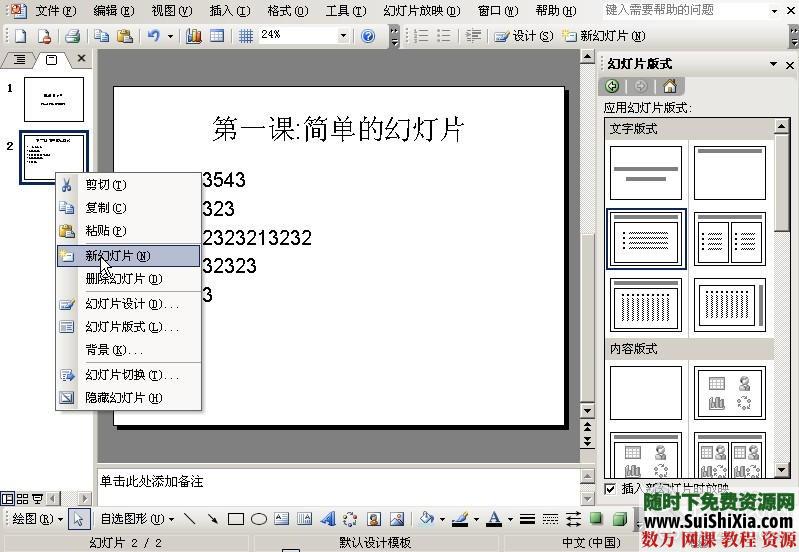Open the 自选图形(U) AutoShapes dropdown
This screenshot has height=552, width=799.
pyautogui.click(x=137, y=519)
